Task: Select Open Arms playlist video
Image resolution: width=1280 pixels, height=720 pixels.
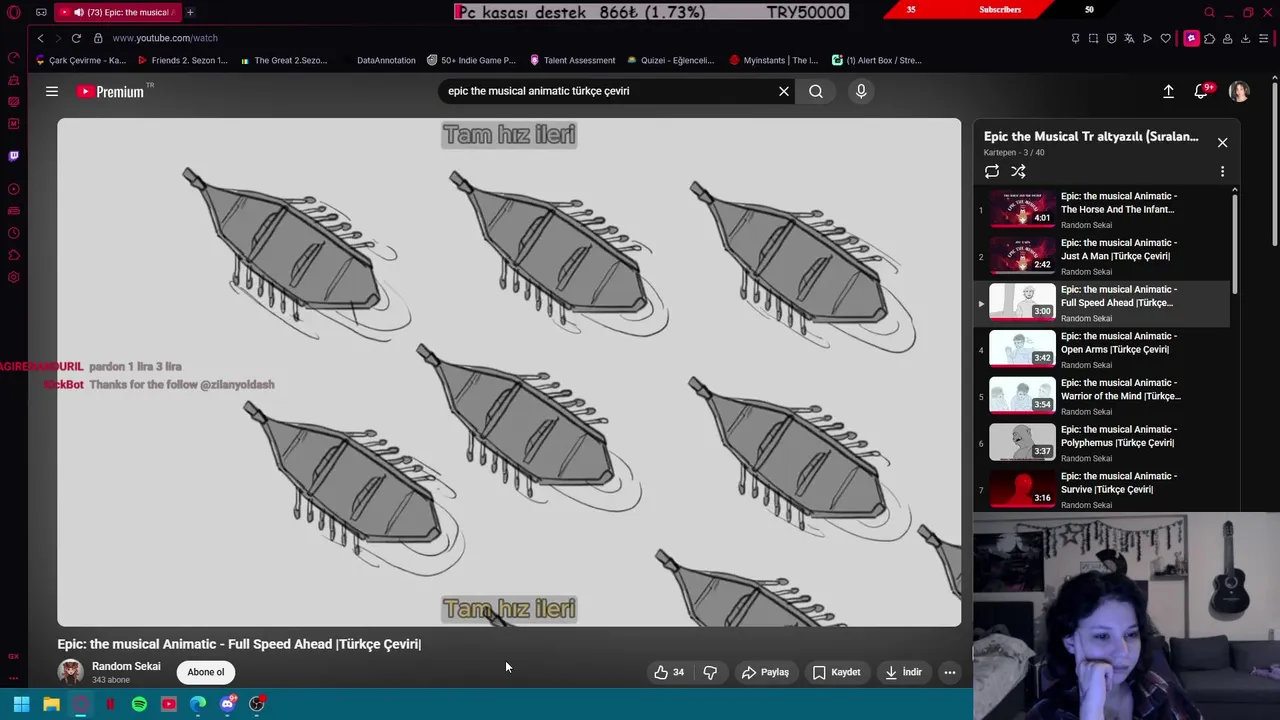Action: click(1102, 350)
